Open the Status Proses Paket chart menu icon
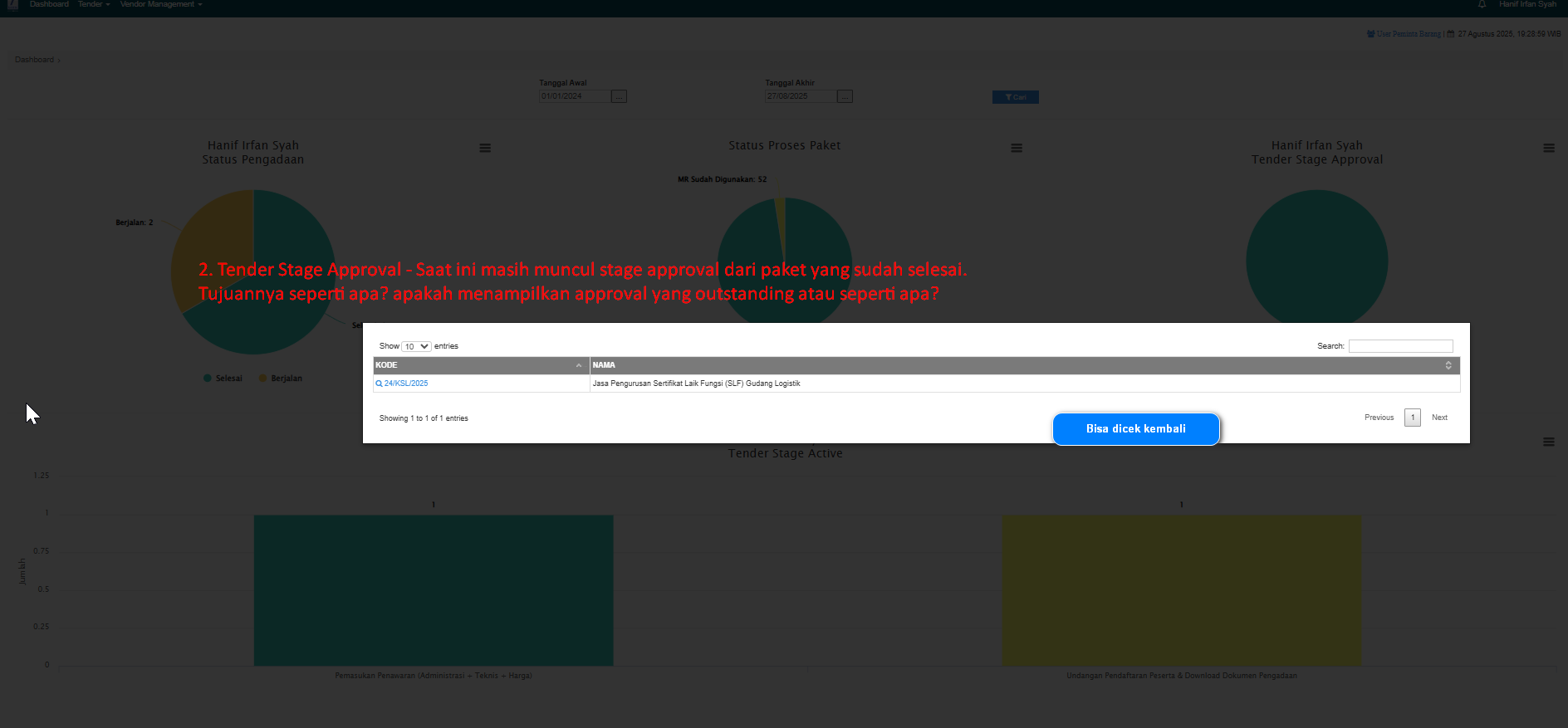This screenshot has height=728, width=1568. point(1016,149)
